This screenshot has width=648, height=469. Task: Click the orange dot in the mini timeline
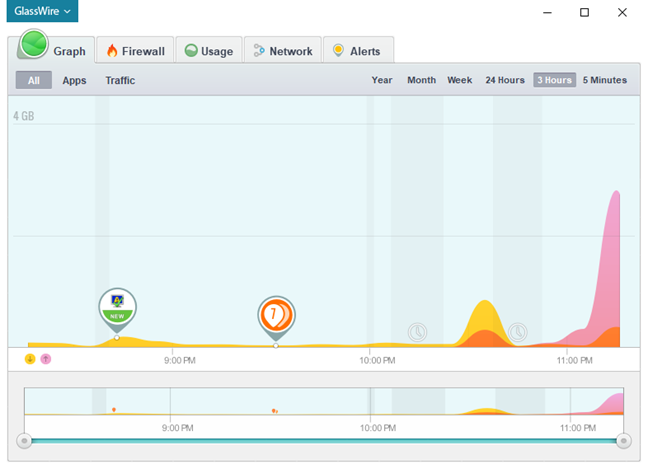click(x=114, y=409)
